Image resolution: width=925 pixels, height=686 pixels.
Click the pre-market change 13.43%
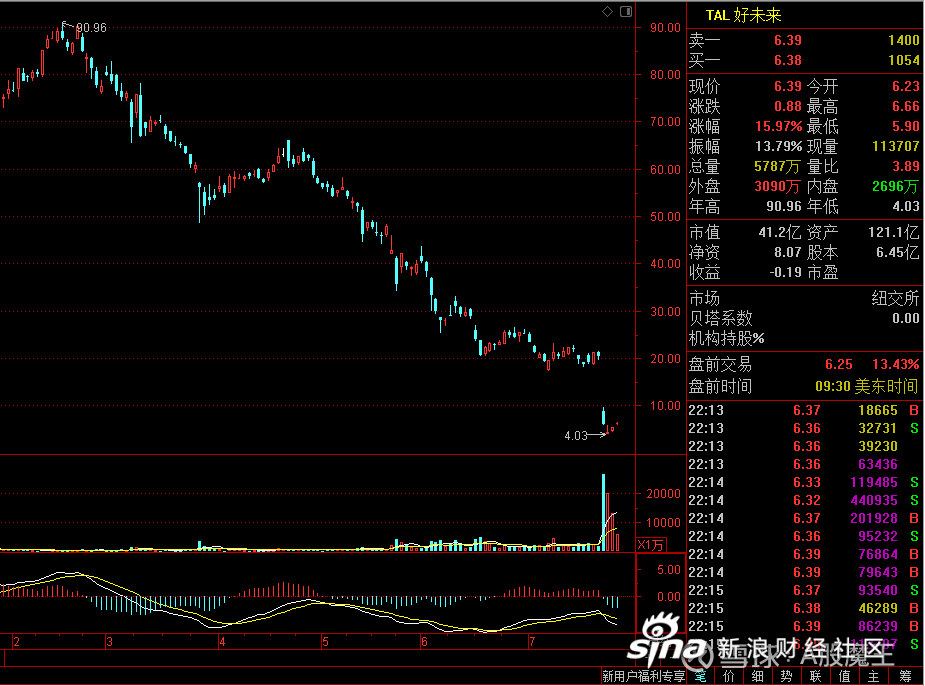click(896, 365)
